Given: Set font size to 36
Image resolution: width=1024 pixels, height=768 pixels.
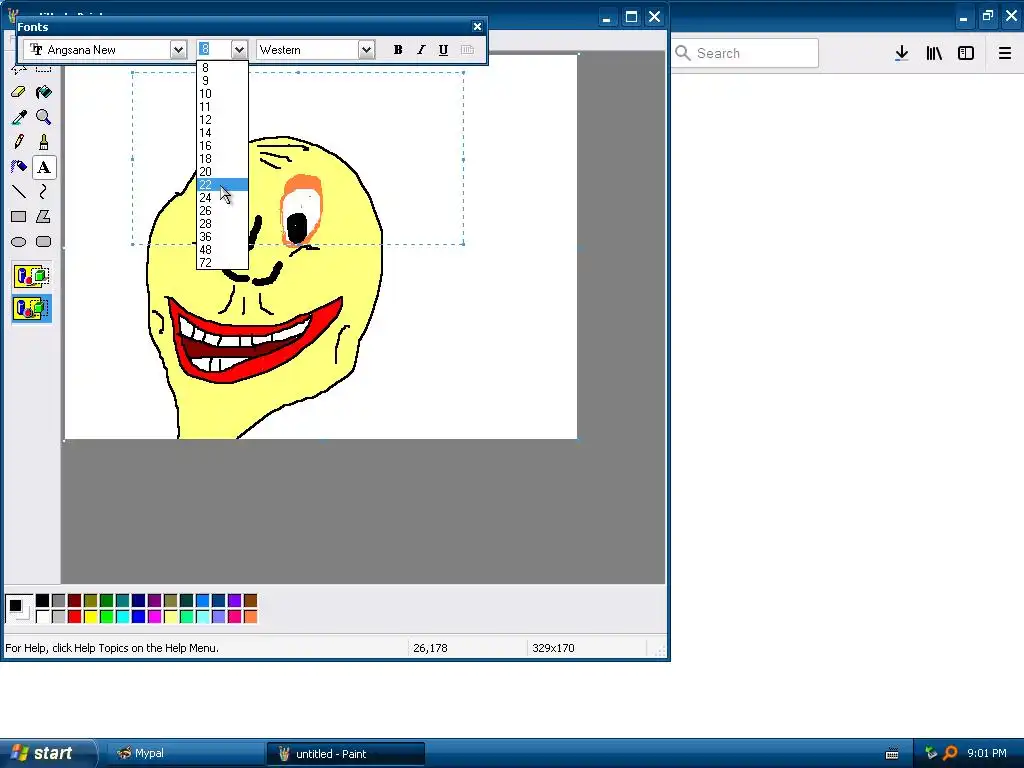Looking at the screenshot, I should 222,237.
